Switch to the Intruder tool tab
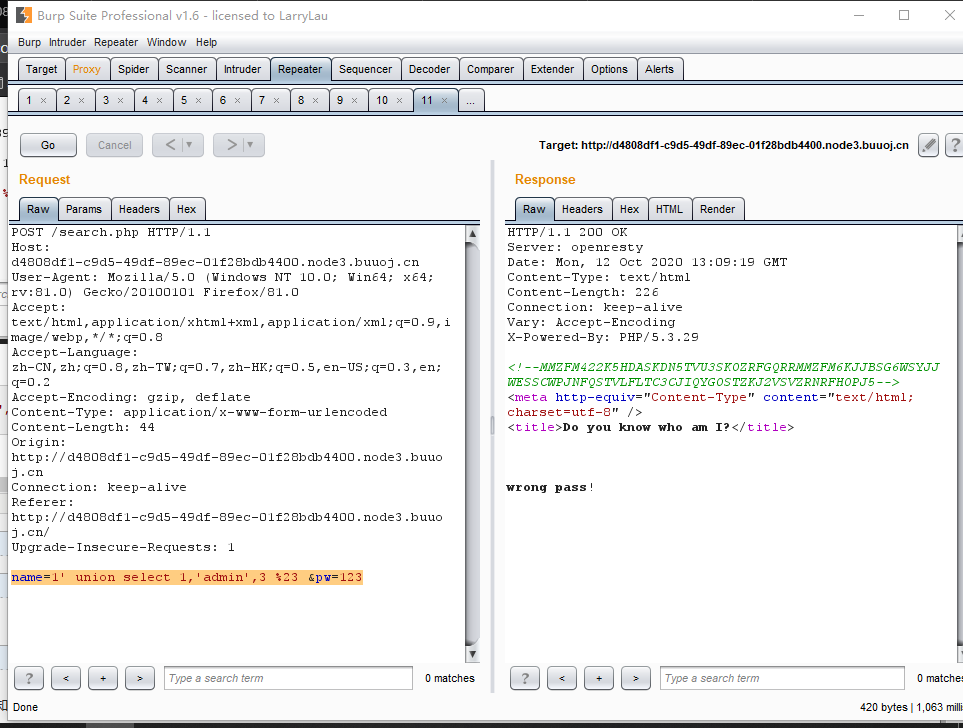963x728 pixels. click(x=243, y=69)
